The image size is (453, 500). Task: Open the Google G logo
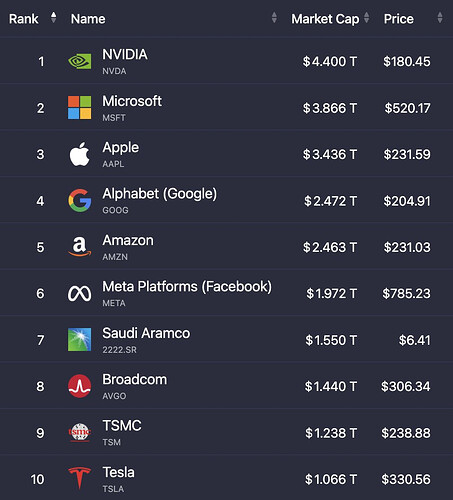tap(79, 200)
